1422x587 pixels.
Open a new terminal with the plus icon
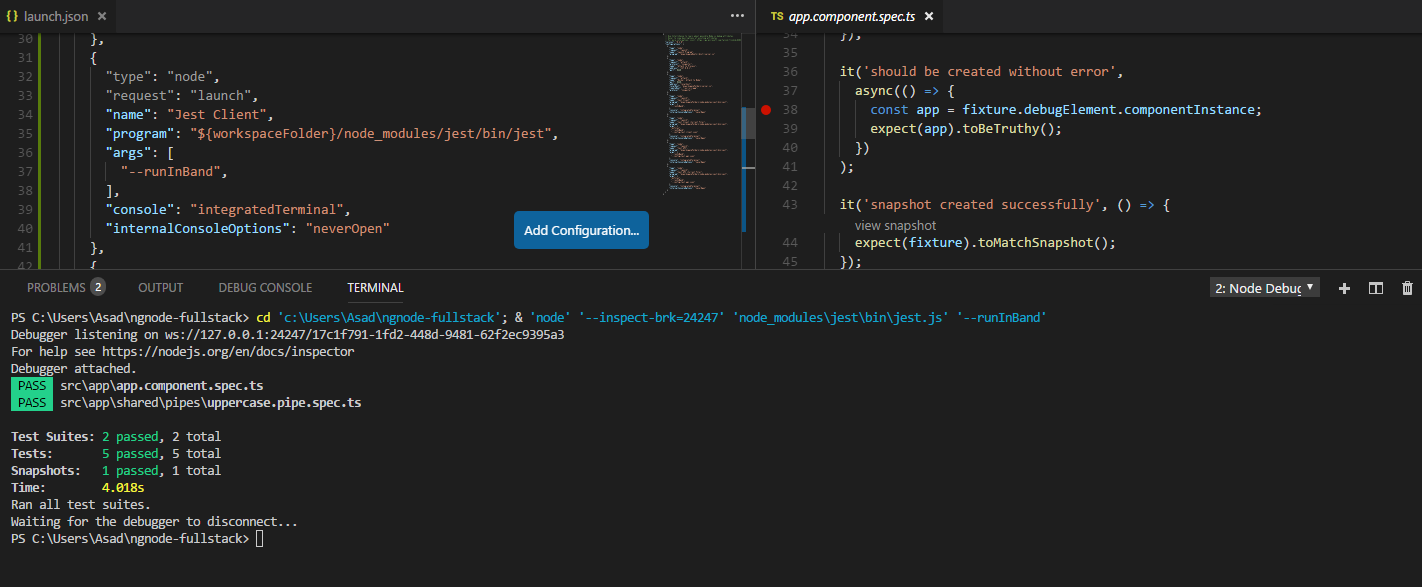1344,288
